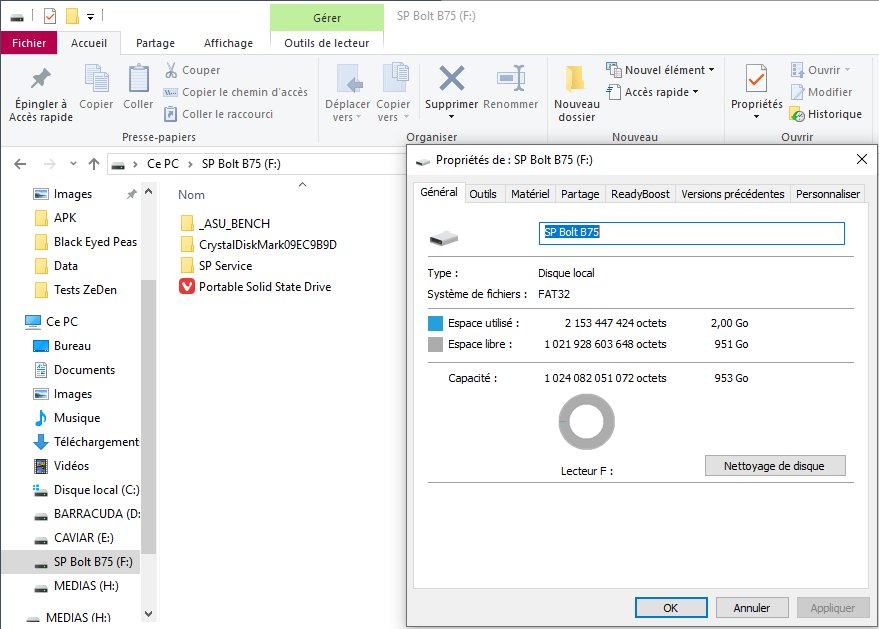Click the Supprimer red X icon
The height and width of the screenshot is (629, 879).
(x=452, y=78)
